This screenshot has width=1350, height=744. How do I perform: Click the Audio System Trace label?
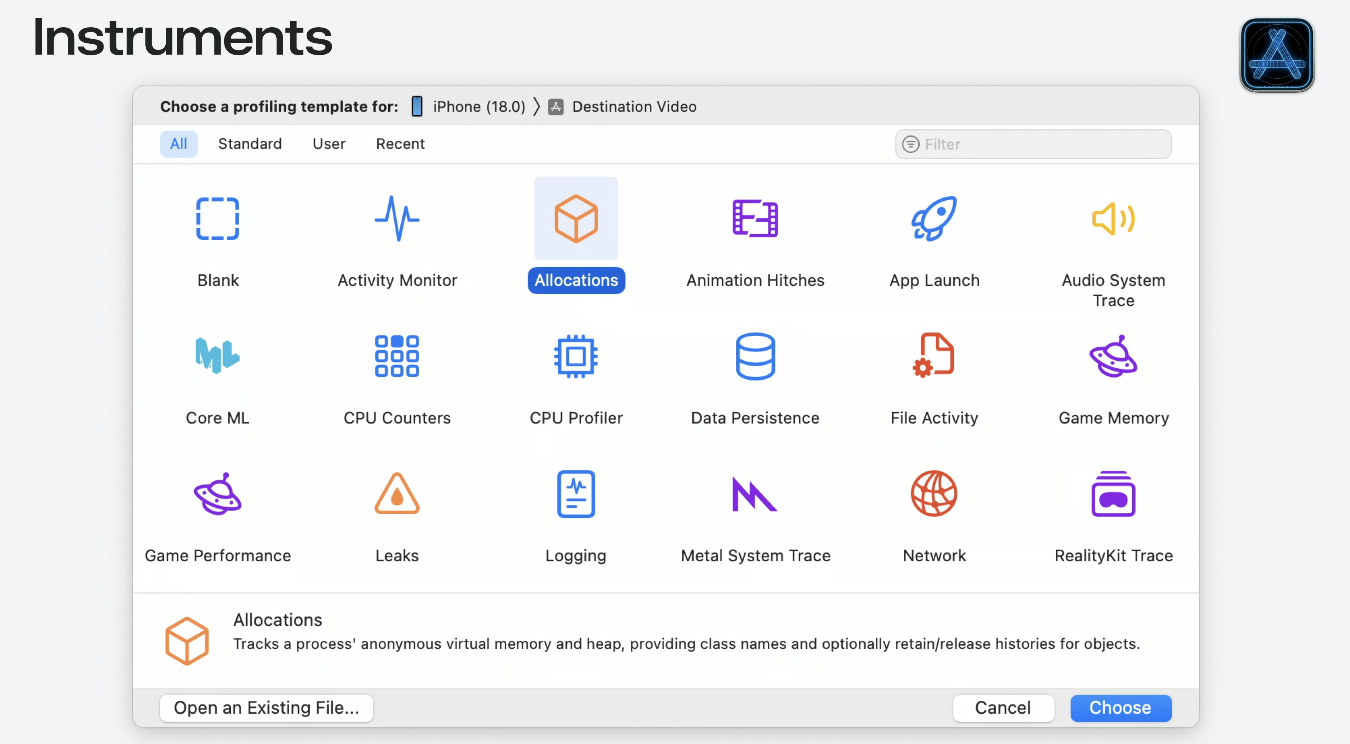[x=1113, y=290]
